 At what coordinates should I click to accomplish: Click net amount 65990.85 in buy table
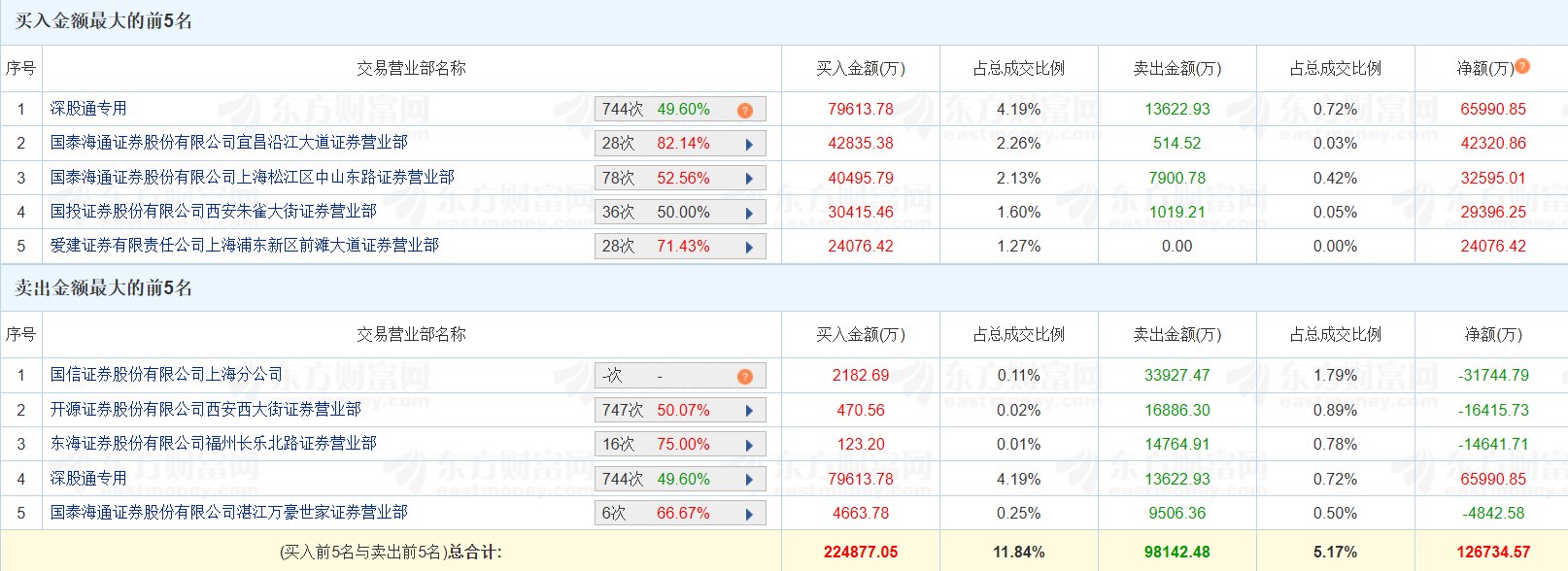[1493, 110]
